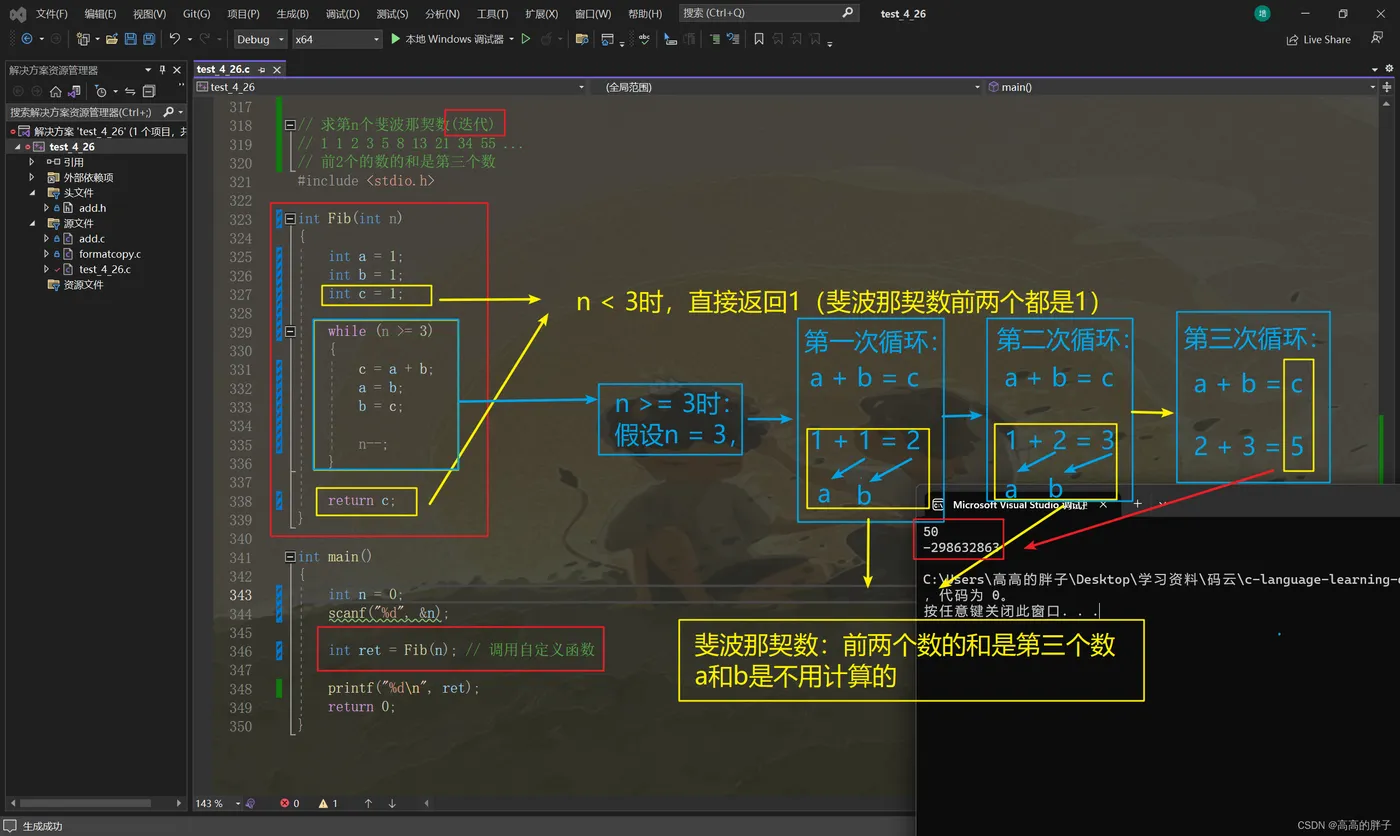
Task: Expand the 外部依赖项 tree node
Action: coord(32,177)
